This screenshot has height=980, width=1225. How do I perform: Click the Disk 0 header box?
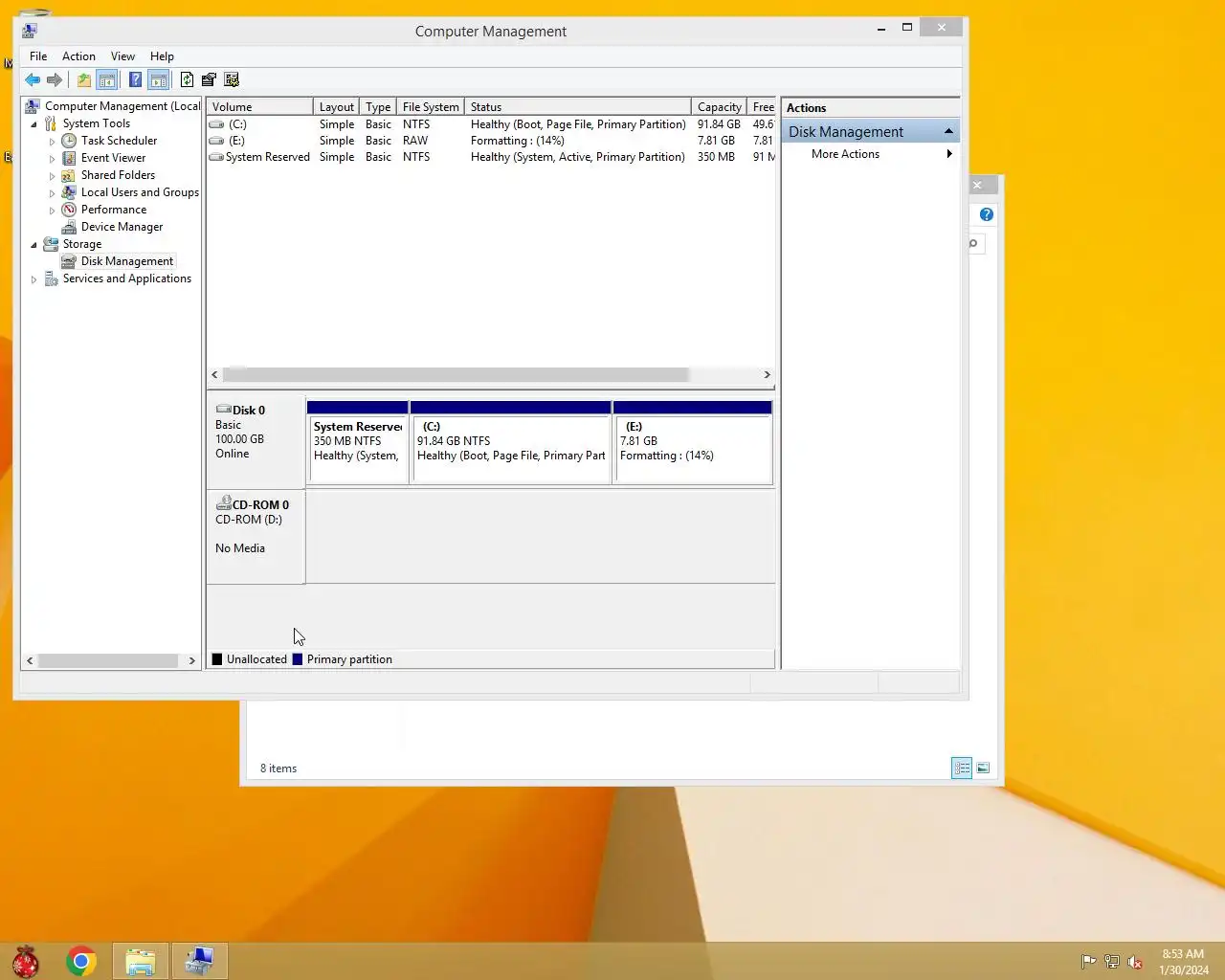(x=256, y=441)
